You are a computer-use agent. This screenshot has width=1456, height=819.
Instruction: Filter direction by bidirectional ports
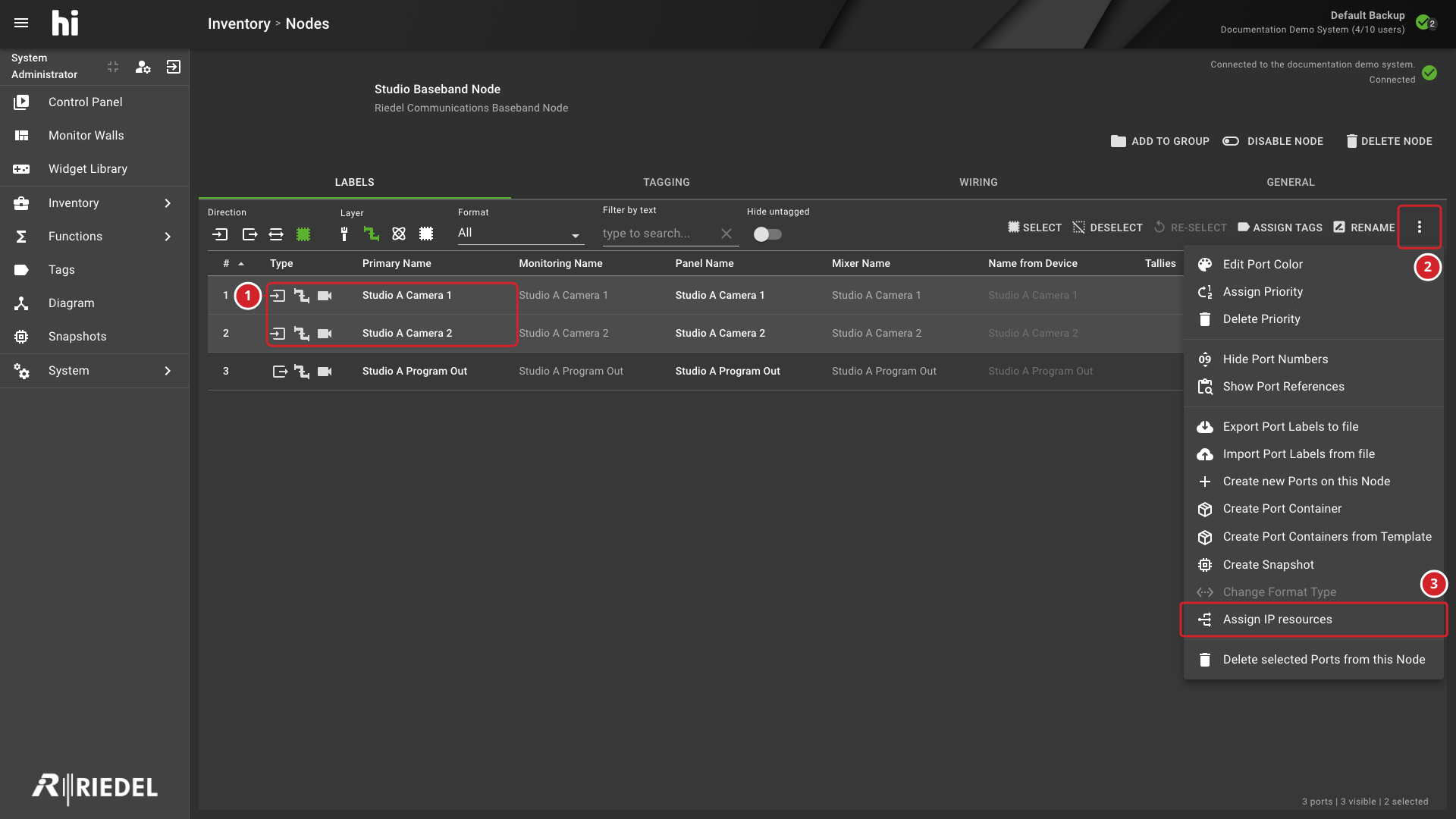[x=276, y=234]
